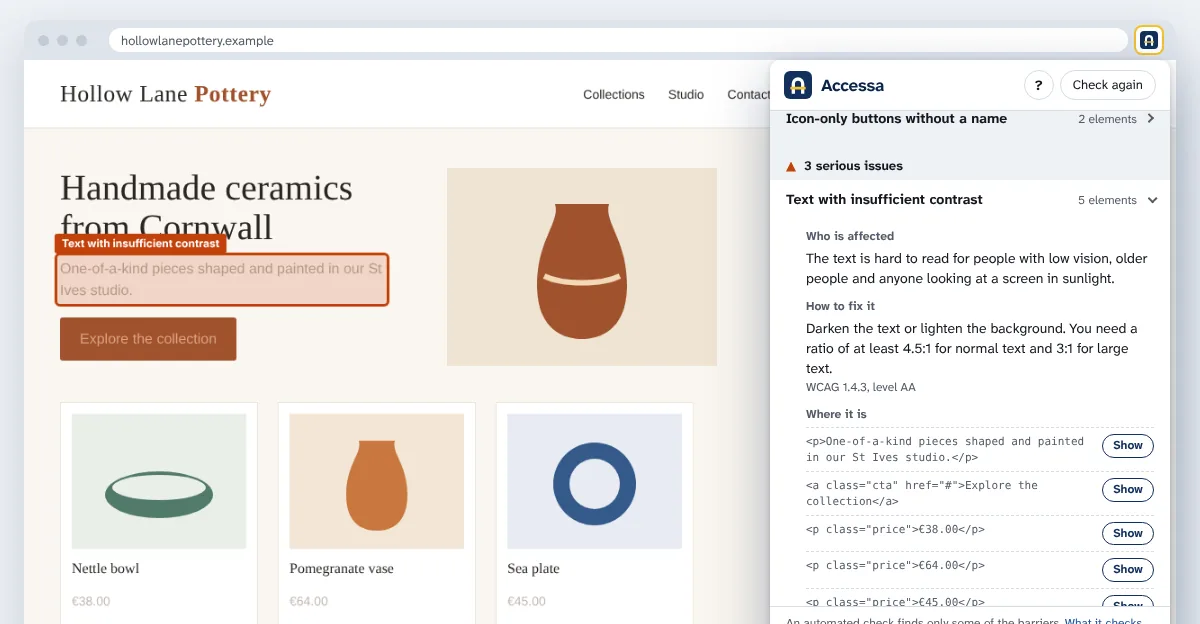Click the WCAG 1.4.3, level AA reference
Image resolution: width=1200 pixels, height=624 pixels.
861,387
